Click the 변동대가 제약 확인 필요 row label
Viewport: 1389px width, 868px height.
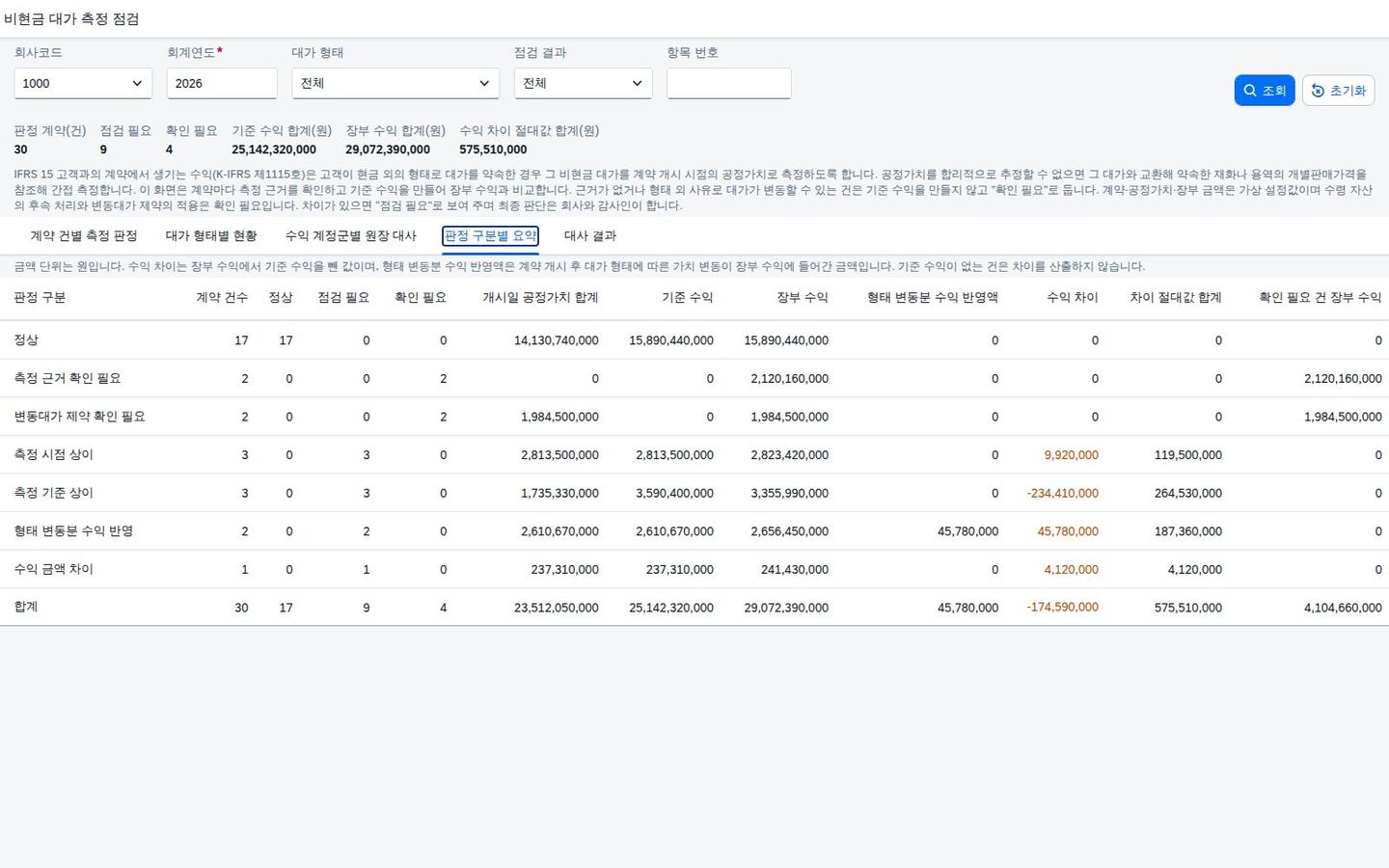click(79, 417)
